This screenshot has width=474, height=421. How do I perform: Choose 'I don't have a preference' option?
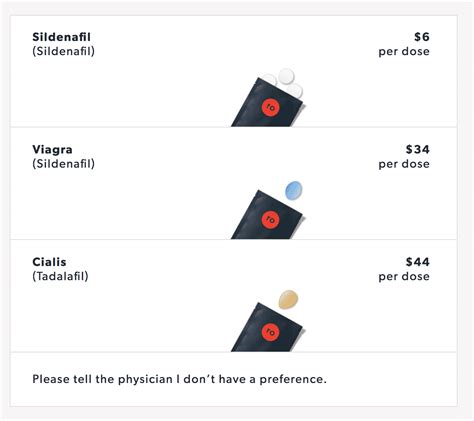point(179,379)
